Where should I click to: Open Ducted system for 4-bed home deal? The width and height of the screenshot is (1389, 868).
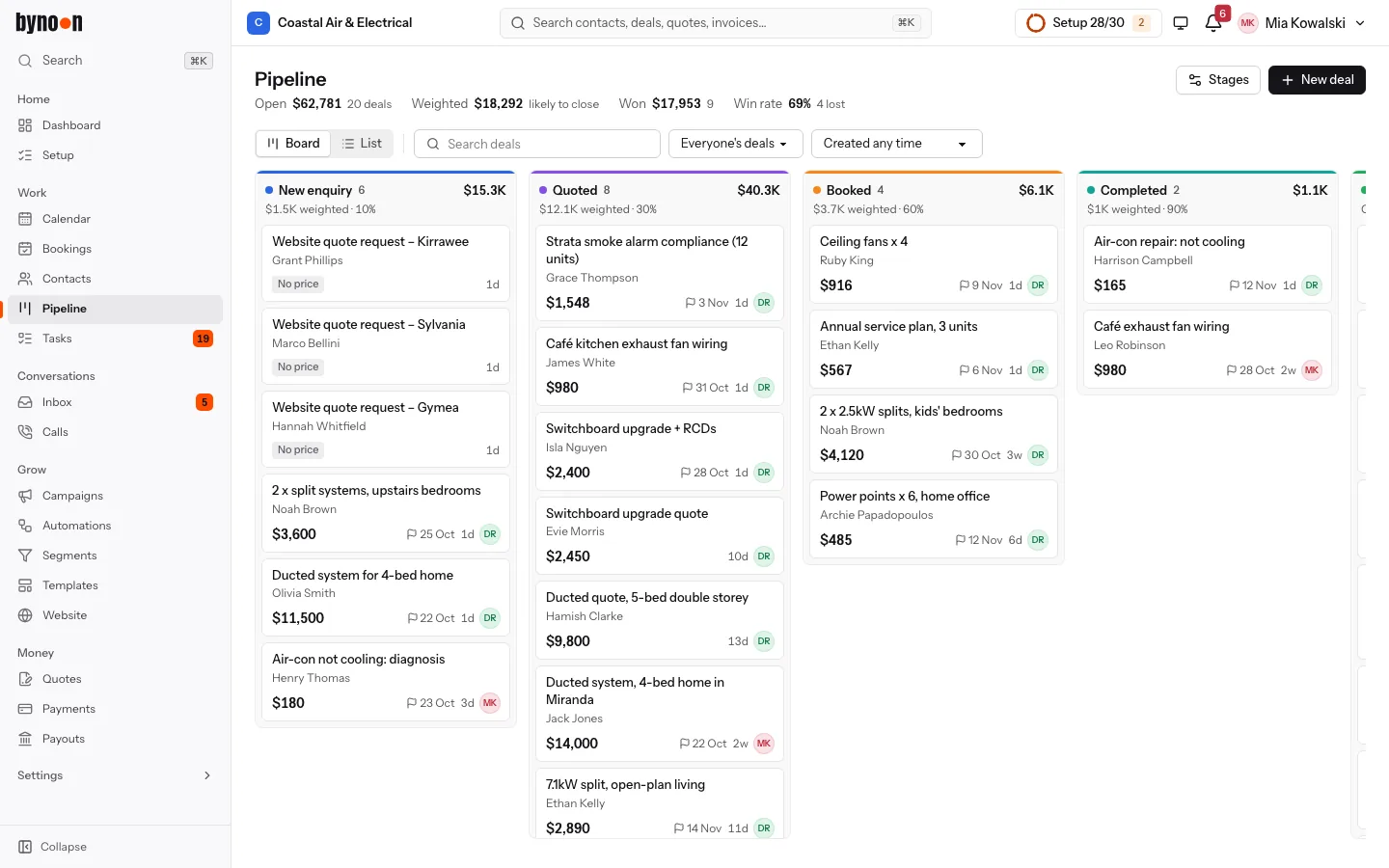(386, 597)
